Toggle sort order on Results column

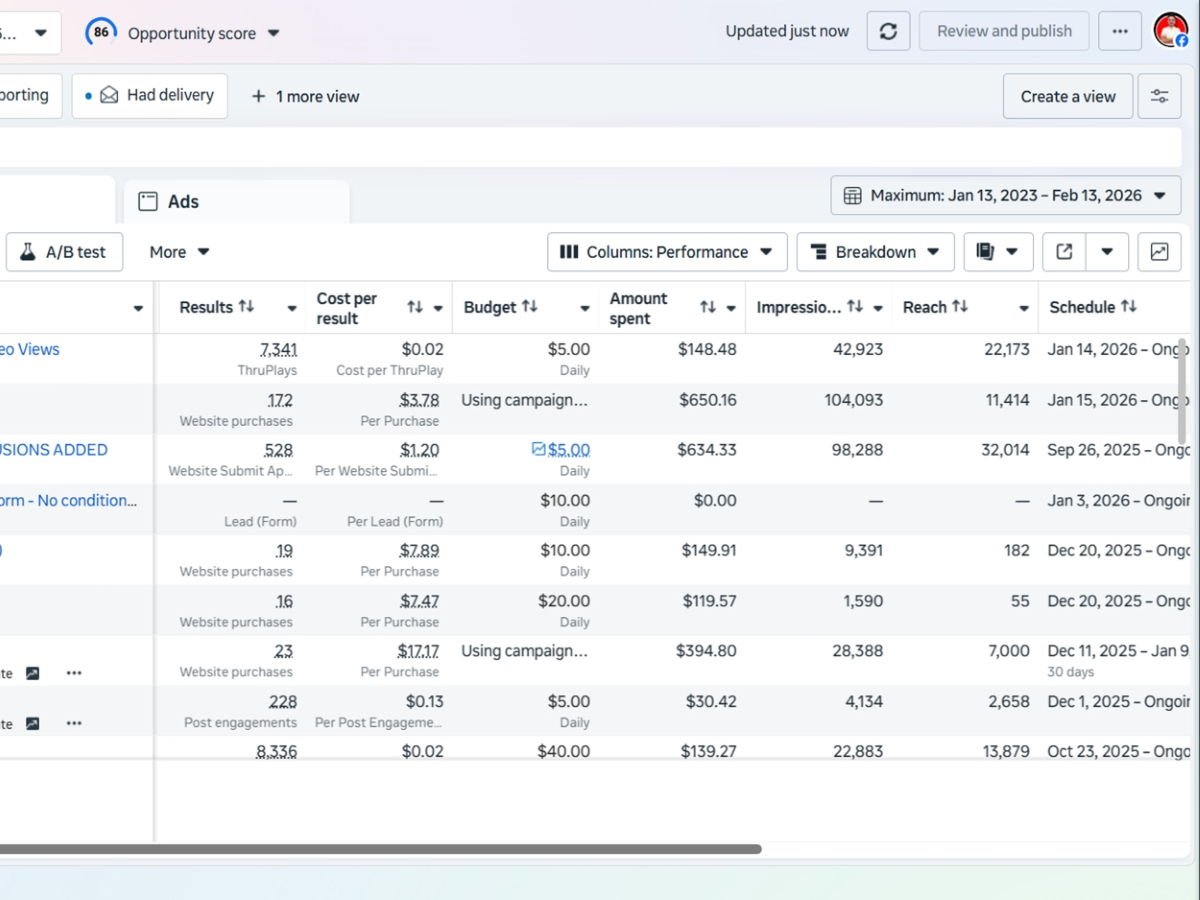244,307
